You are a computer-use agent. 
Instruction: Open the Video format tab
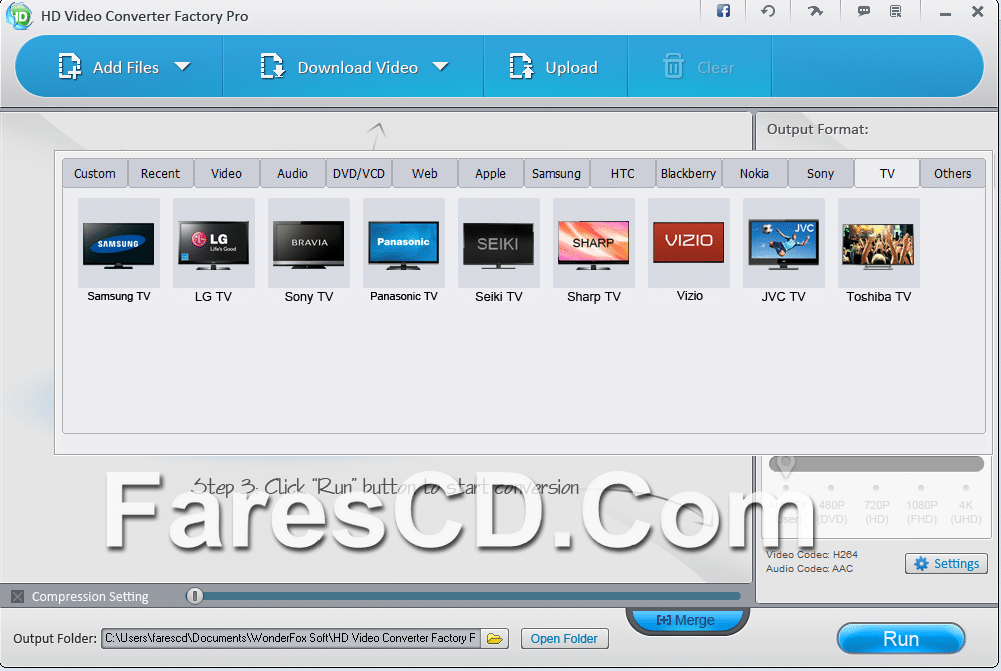point(227,174)
